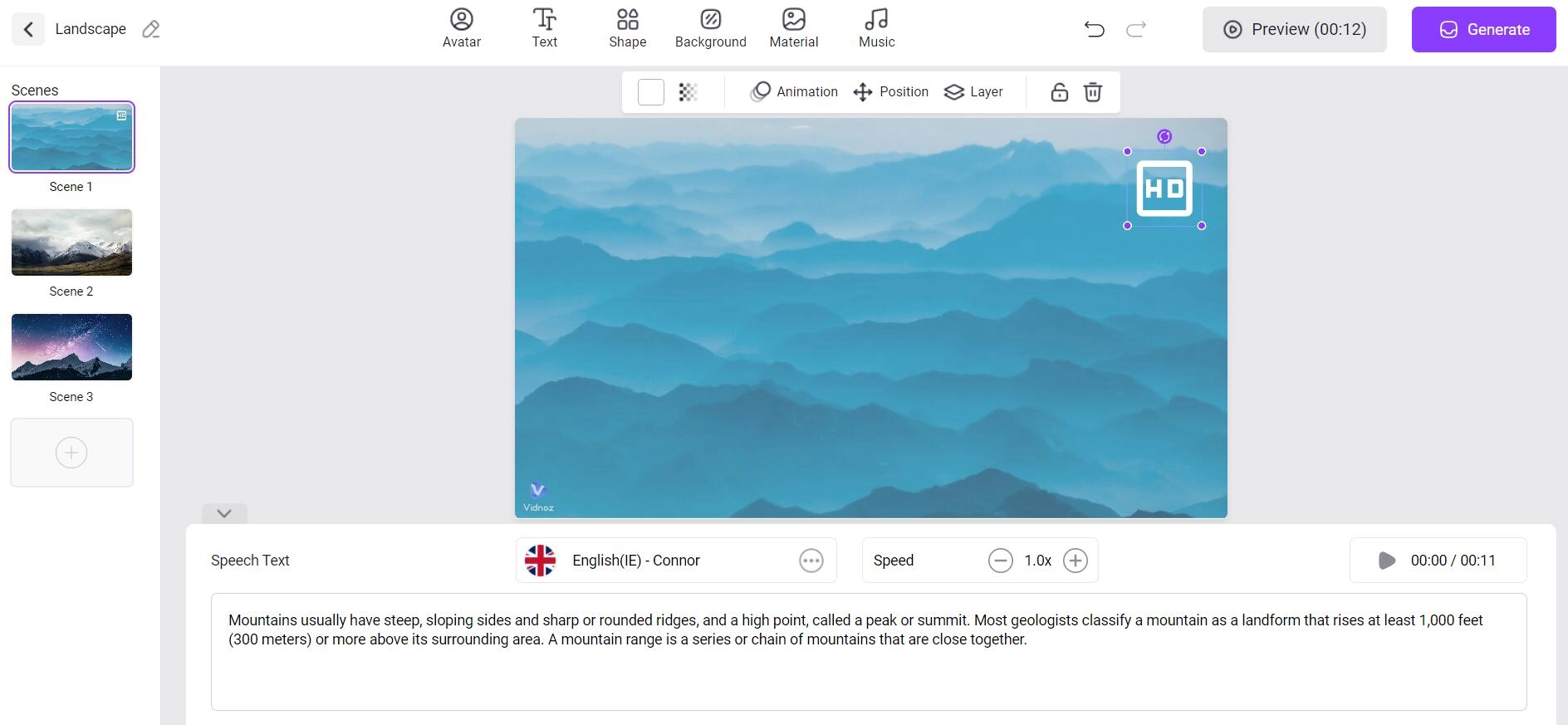The image size is (1568, 725).
Task: Open the Layer options menu
Action: pos(973,92)
